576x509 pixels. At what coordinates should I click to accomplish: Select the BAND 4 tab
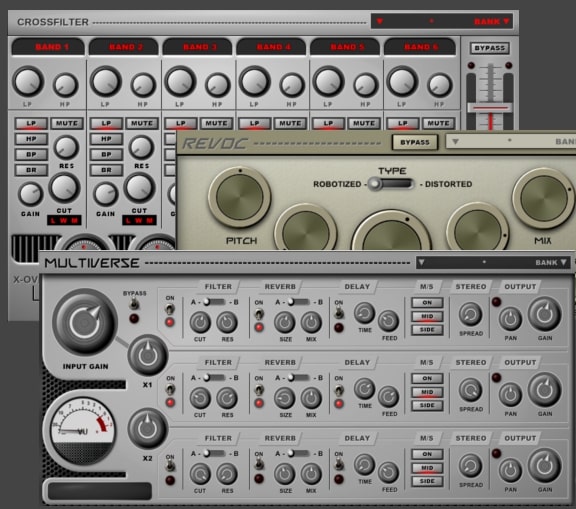coord(271,47)
